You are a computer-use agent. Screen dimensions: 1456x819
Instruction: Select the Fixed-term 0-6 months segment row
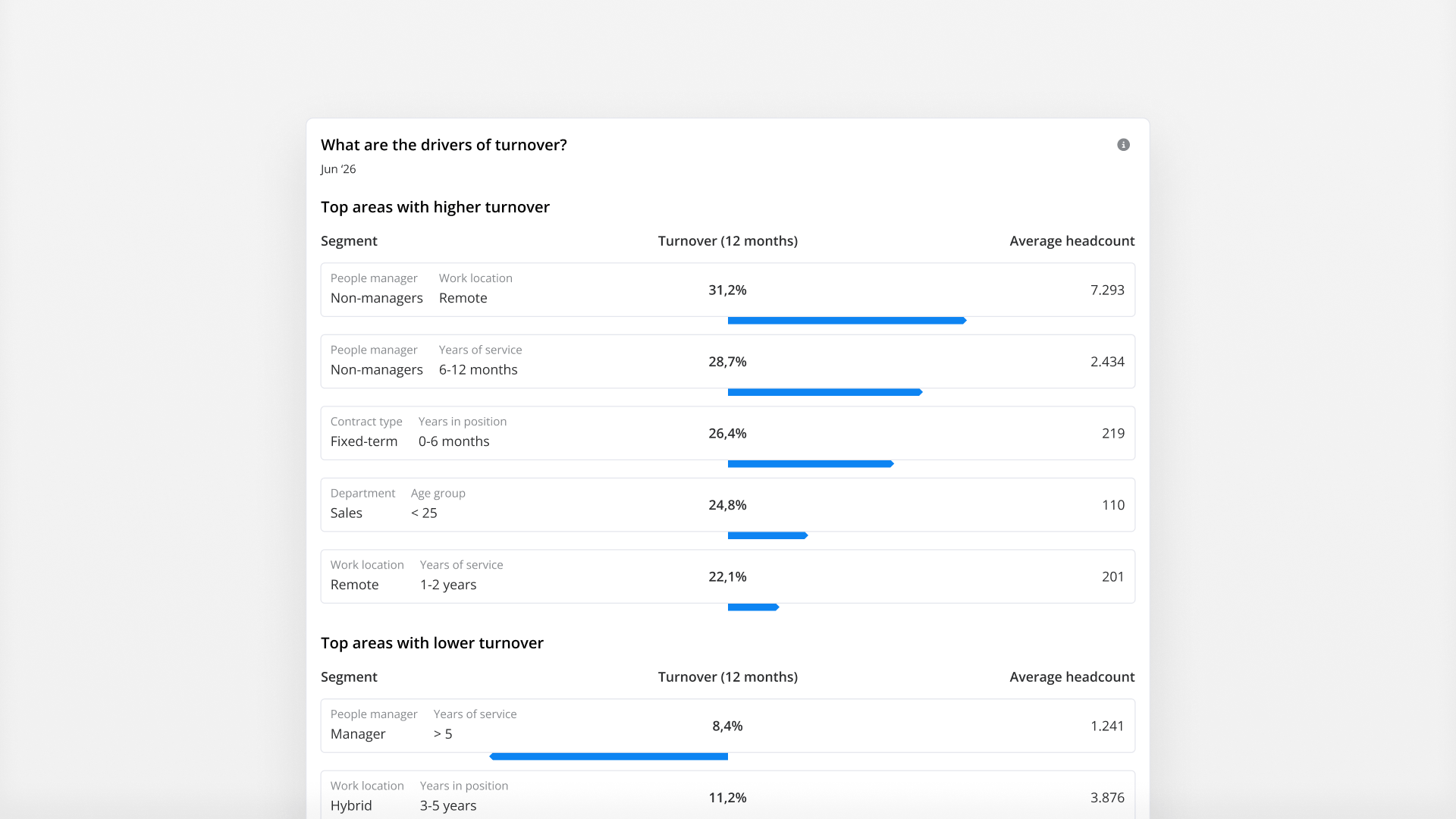[x=728, y=433]
